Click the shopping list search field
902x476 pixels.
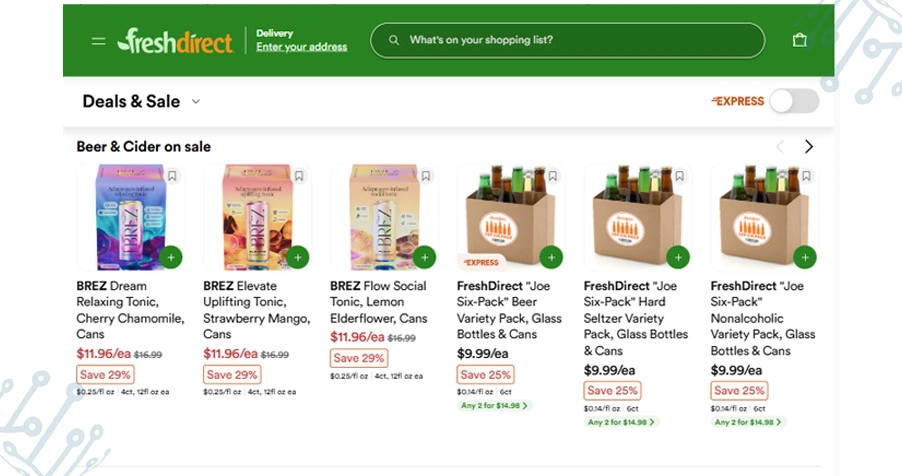click(567, 41)
